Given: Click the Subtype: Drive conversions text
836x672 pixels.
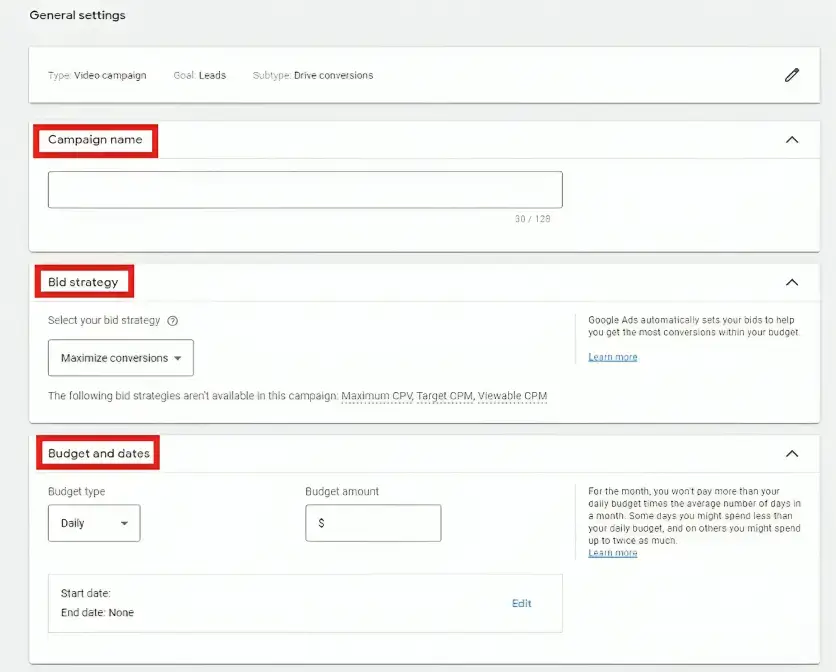Looking at the screenshot, I should (x=313, y=75).
